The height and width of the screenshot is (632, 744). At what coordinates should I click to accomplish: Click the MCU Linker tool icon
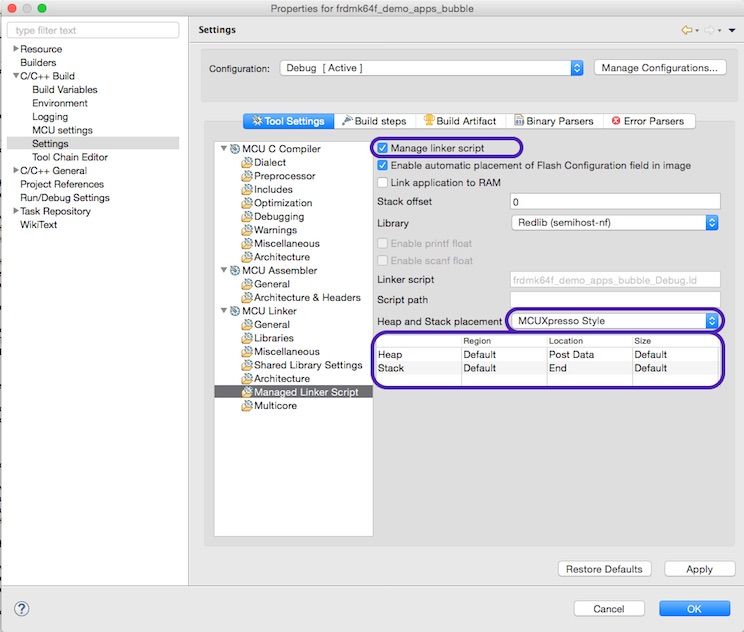click(235, 311)
